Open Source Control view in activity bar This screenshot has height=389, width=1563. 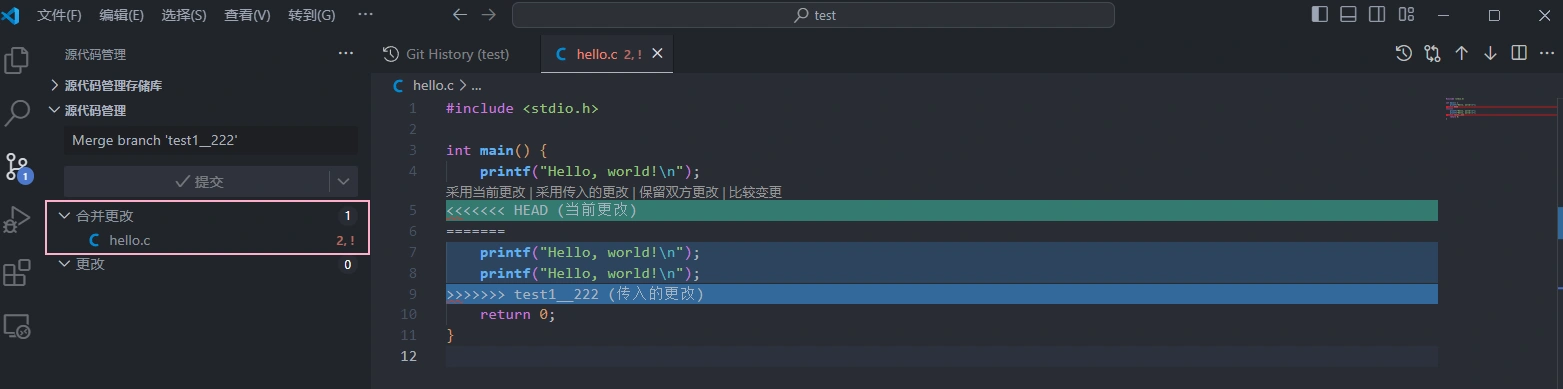[x=17, y=166]
